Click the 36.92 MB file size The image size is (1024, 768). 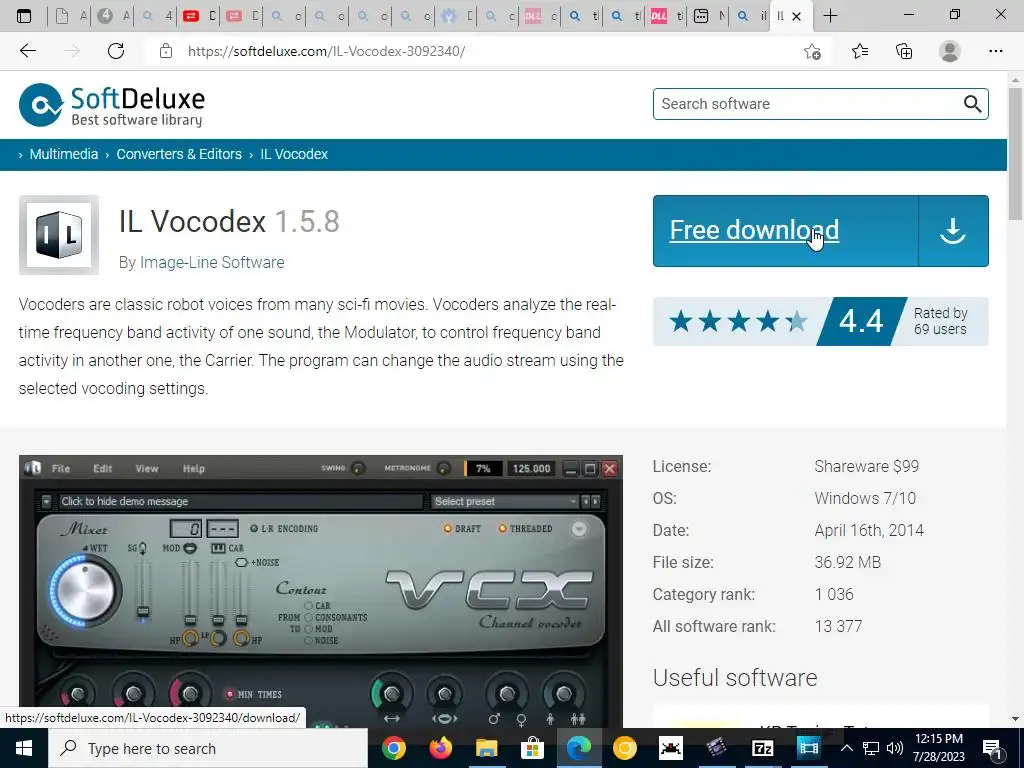[848, 562]
